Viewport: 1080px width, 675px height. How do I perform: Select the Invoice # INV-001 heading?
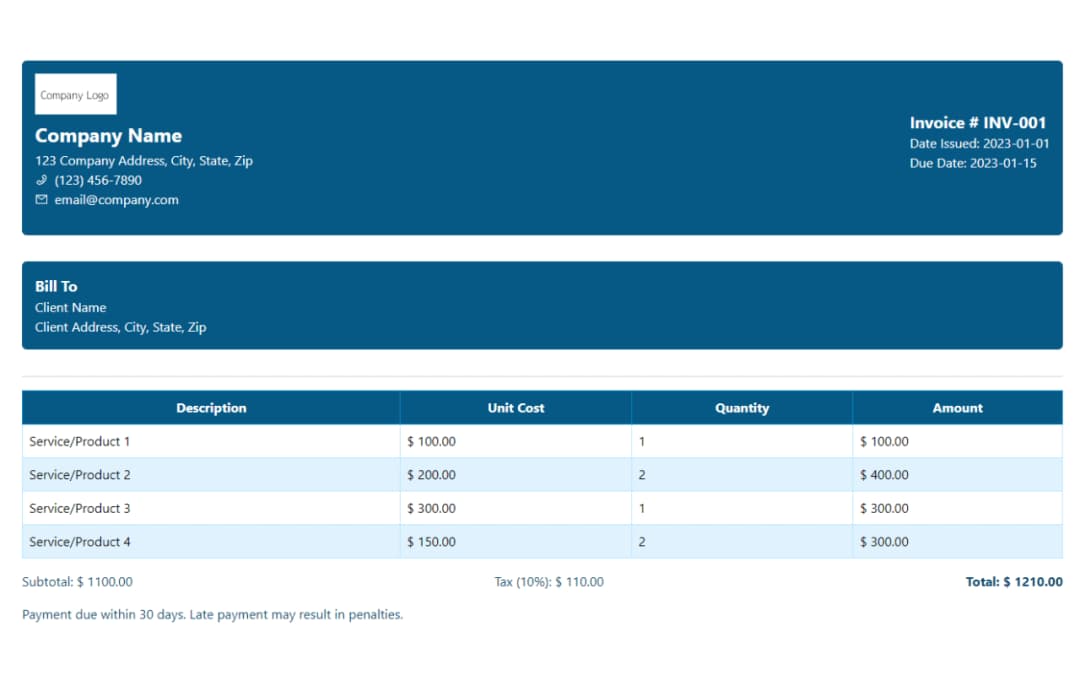click(977, 123)
